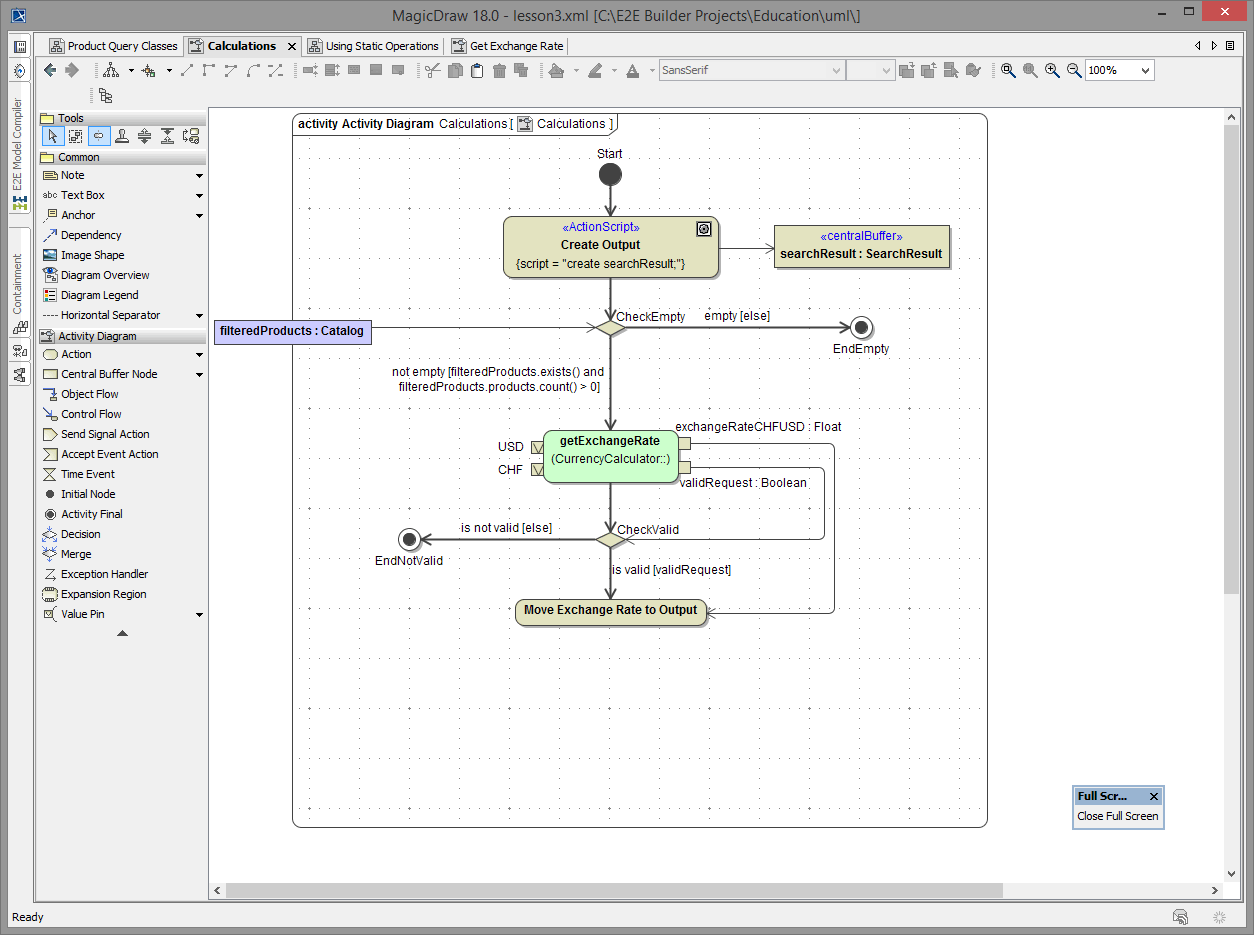The image size is (1254, 935).
Task: Click the horizontal scrollbar below the diagram
Action: point(614,890)
